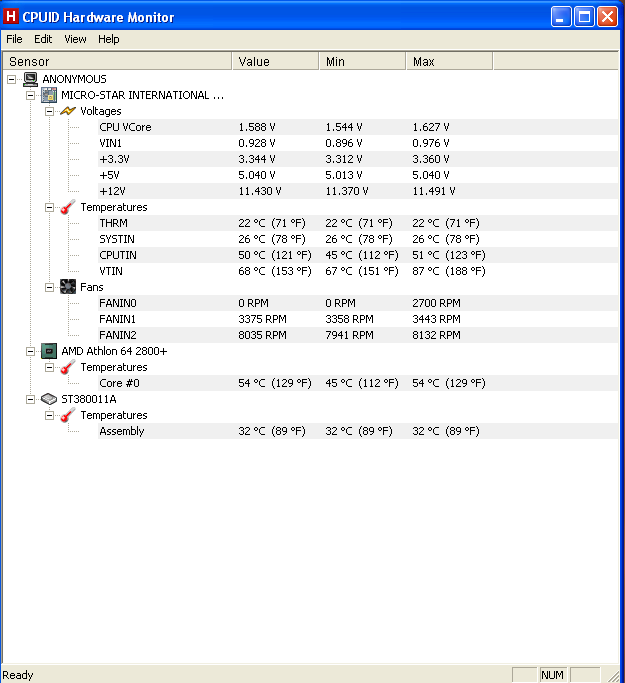Screen dimensions: 625x683
Task: Click the Max column header
Action: [x=449, y=61]
